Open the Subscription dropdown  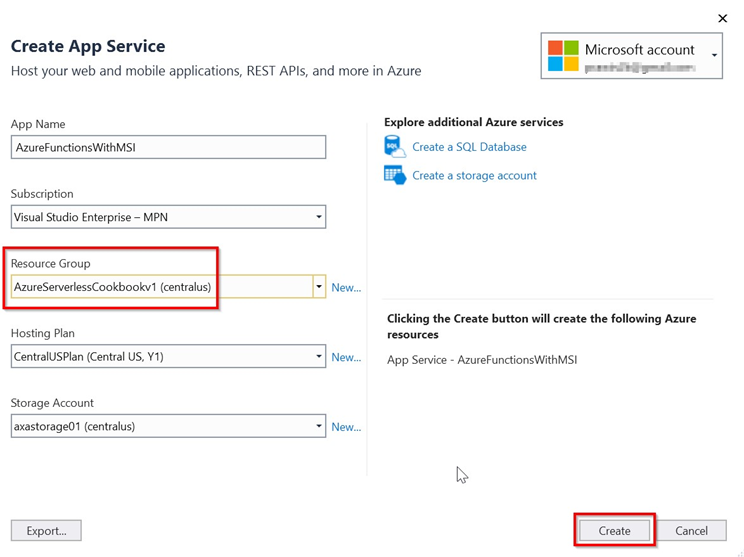[x=168, y=216]
